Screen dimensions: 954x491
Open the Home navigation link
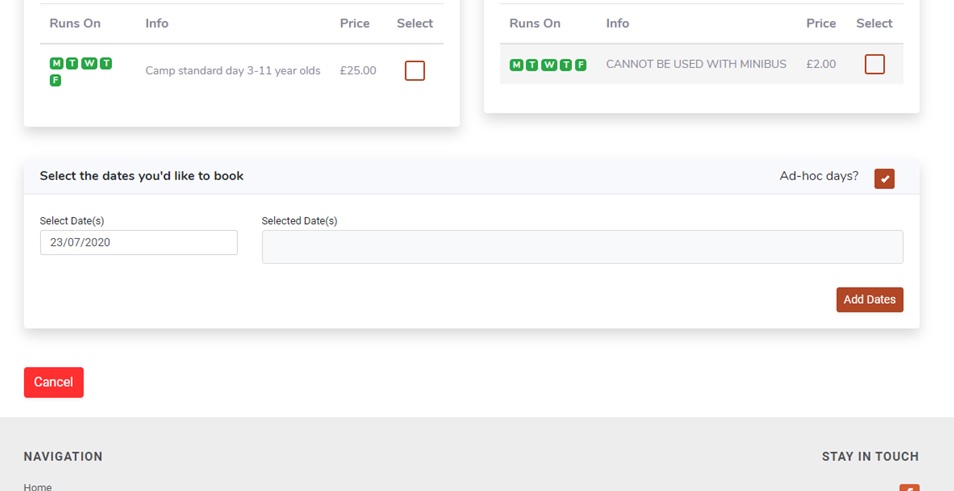tap(38, 487)
